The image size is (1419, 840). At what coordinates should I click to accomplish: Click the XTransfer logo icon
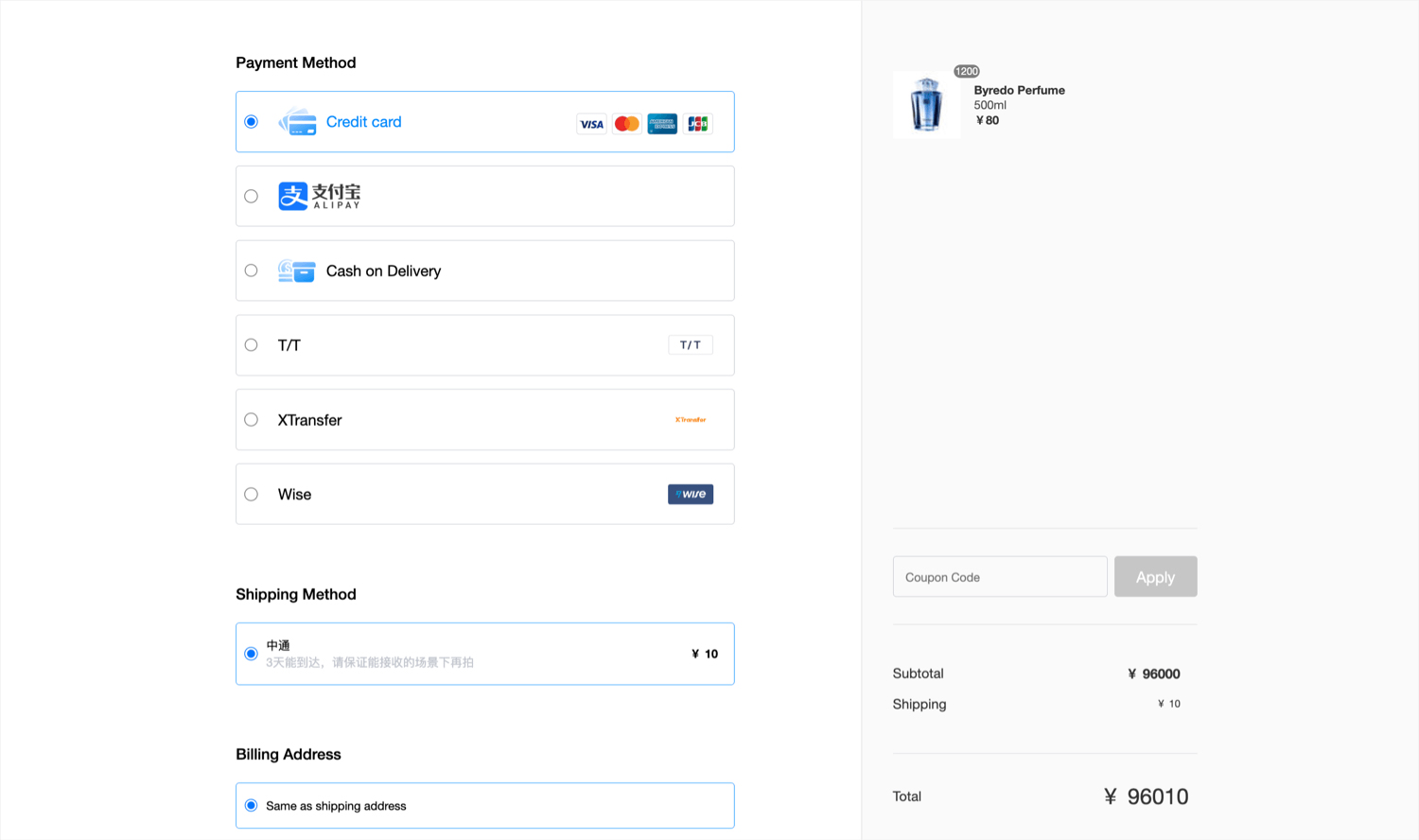691,420
